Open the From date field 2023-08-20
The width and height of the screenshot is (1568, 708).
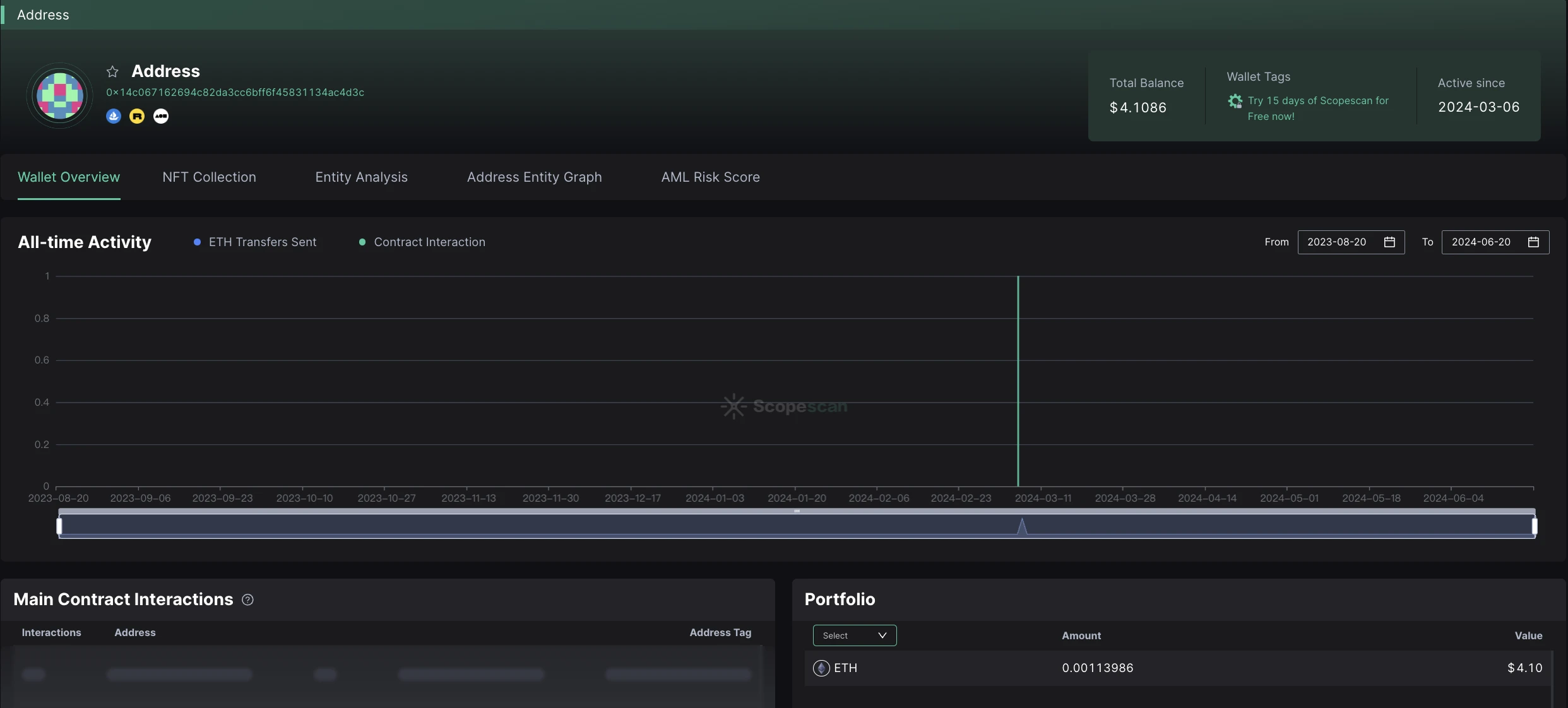[x=1336, y=242]
